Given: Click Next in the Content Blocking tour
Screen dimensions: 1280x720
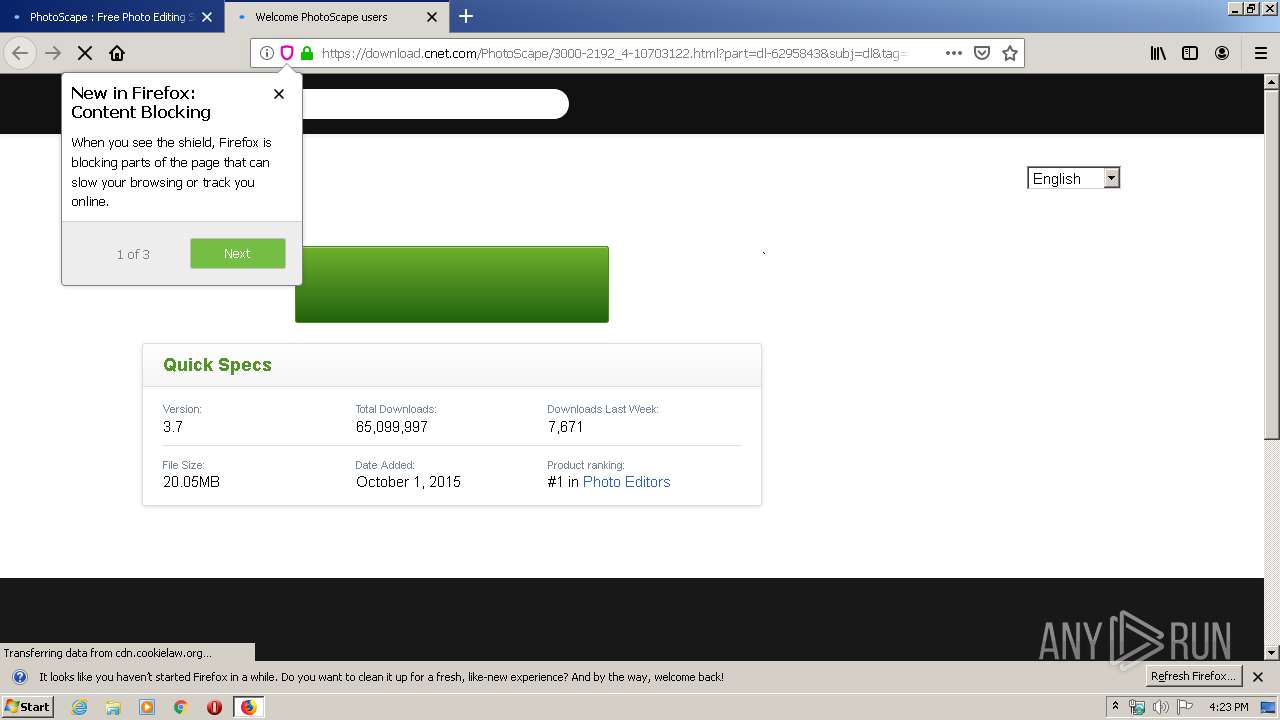Looking at the screenshot, I should 238,253.
